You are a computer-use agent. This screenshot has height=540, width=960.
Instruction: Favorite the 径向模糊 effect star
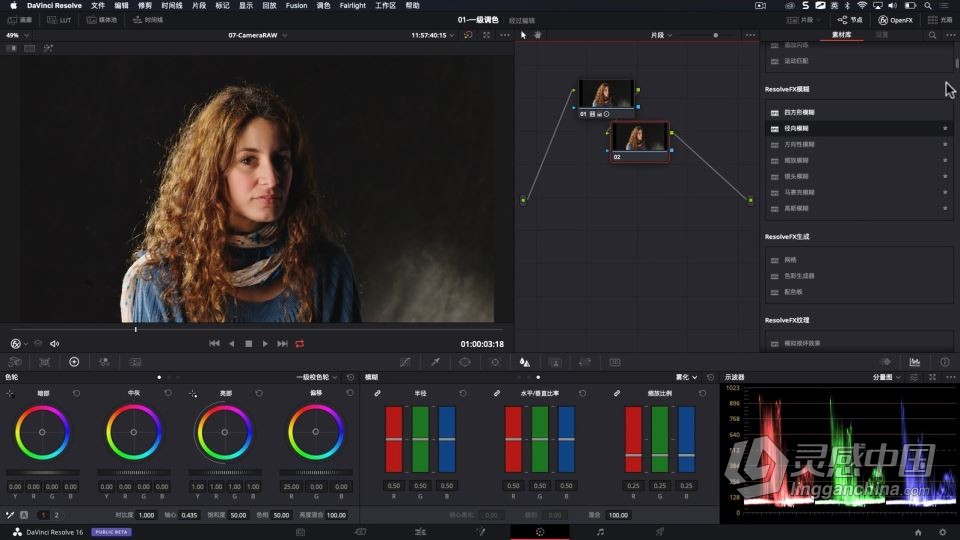click(x=945, y=129)
